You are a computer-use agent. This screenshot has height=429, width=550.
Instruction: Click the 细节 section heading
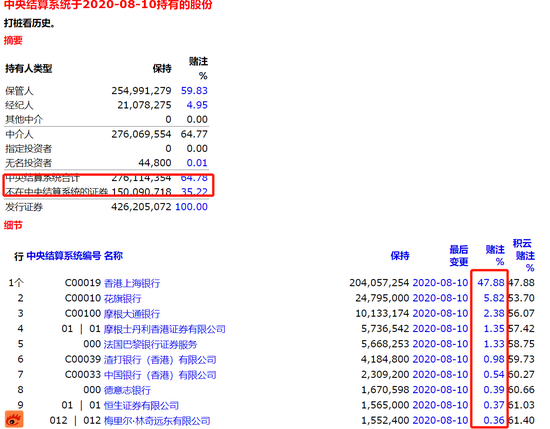pos(13,225)
